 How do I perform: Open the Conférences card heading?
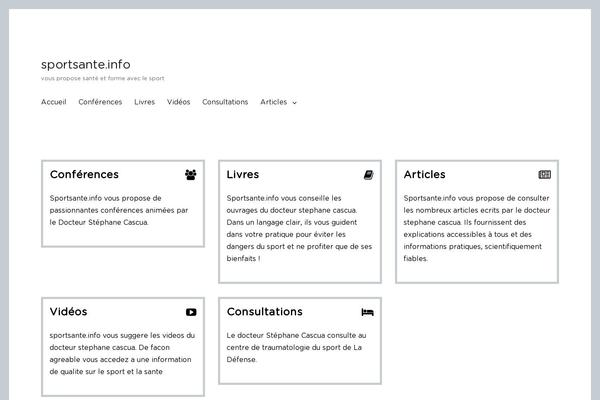pyautogui.click(x=84, y=174)
